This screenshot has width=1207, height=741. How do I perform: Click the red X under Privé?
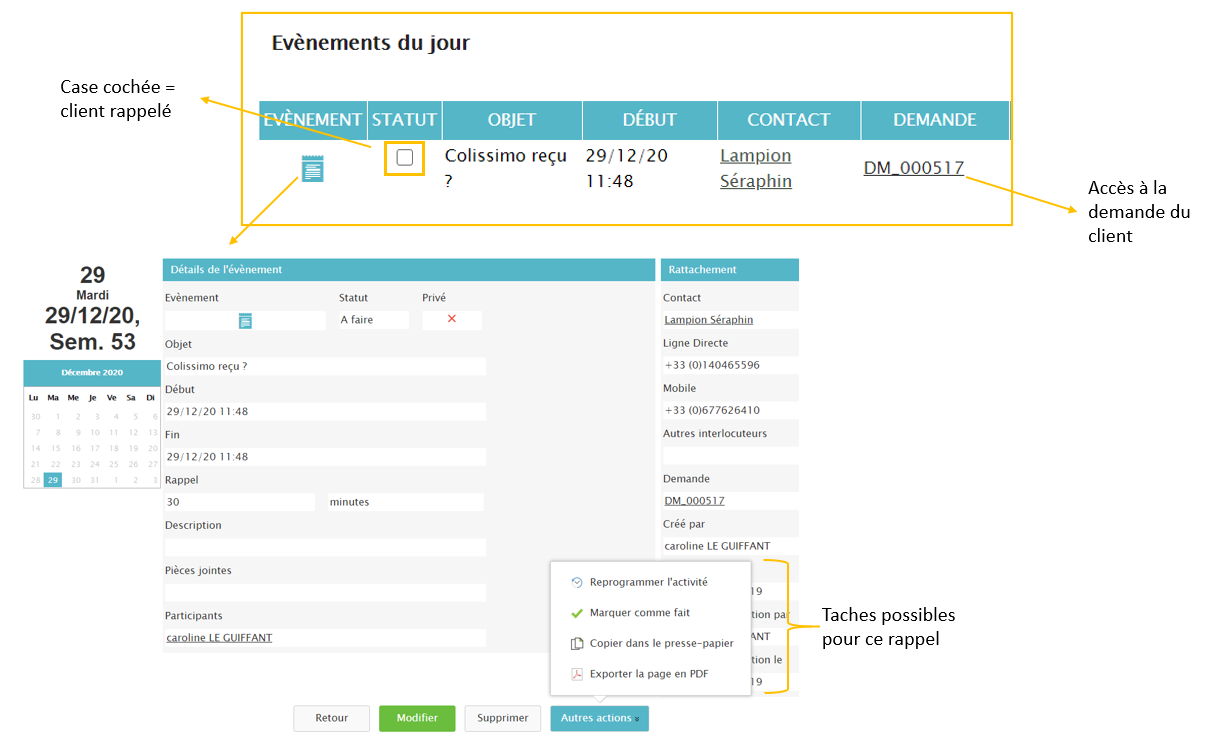point(451,319)
